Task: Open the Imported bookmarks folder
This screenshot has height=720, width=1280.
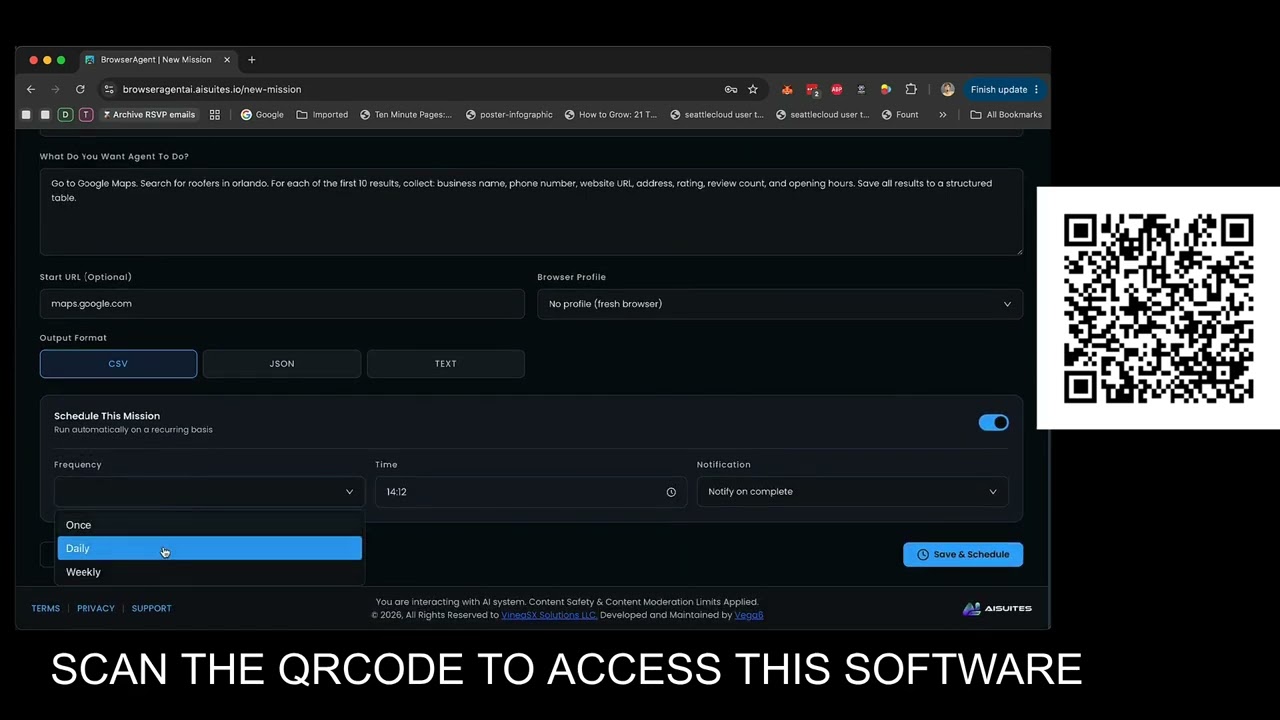Action: point(322,115)
